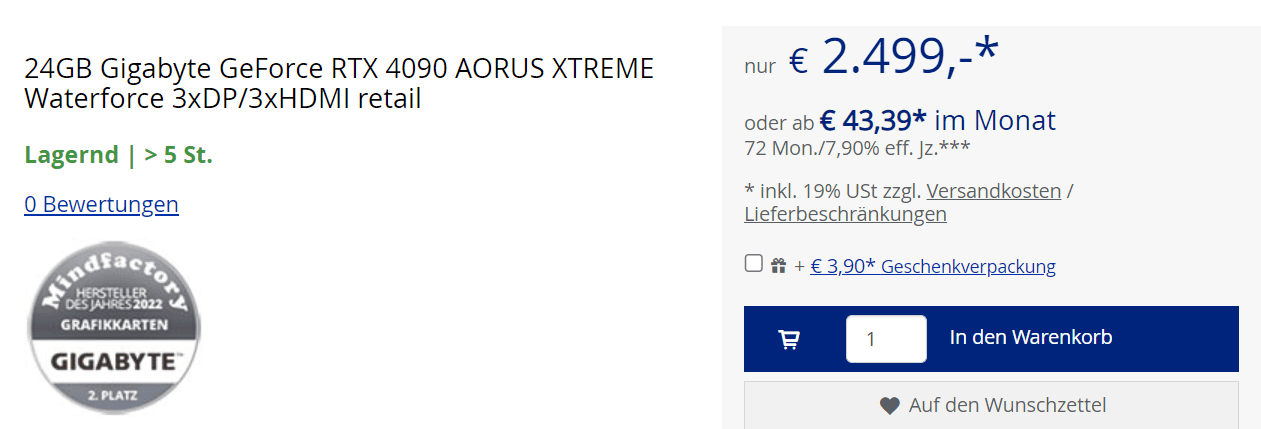Click the heart wishlist icon
The height and width of the screenshot is (429, 1261).
click(x=889, y=406)
